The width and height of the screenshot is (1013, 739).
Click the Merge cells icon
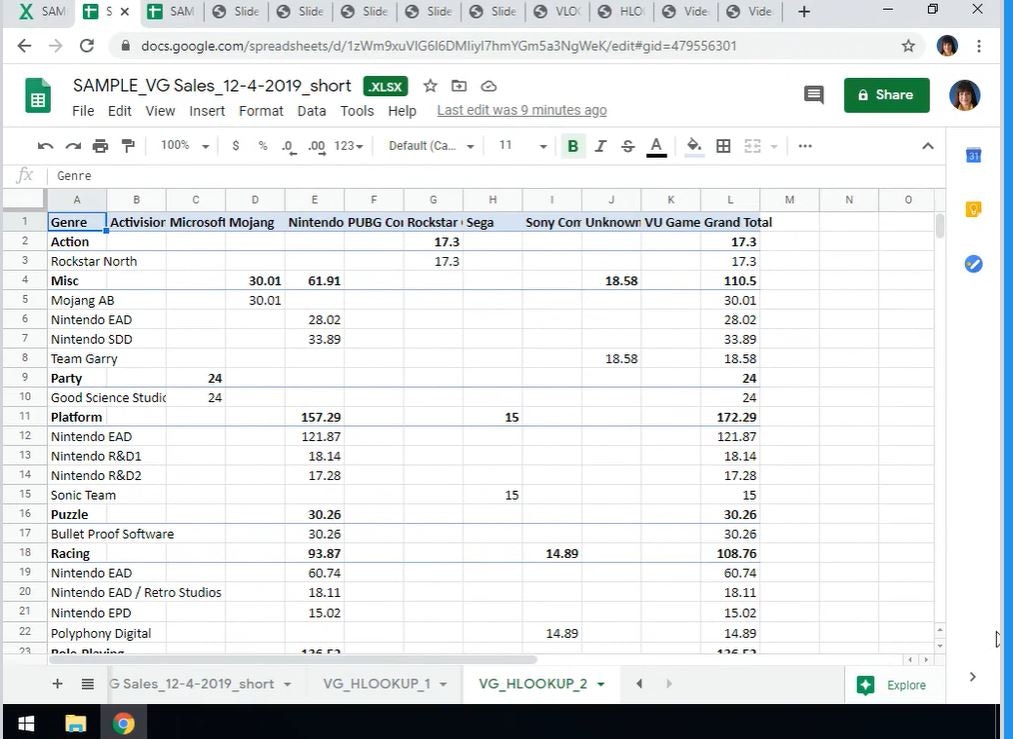(753, 146)
